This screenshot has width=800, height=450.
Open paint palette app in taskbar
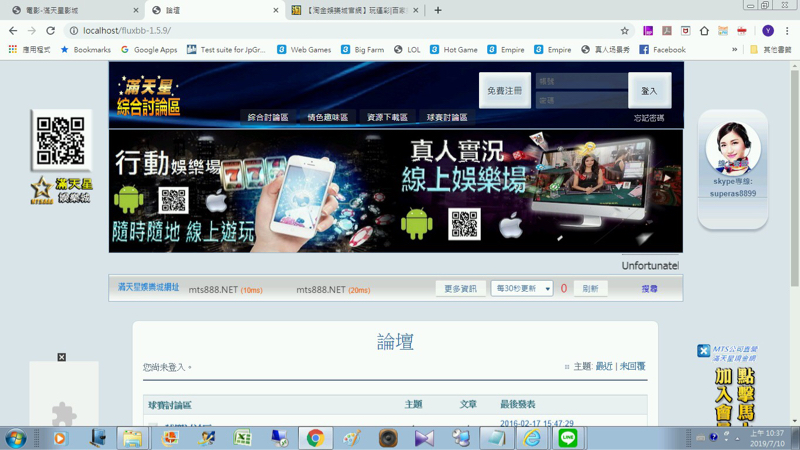pyautogui.click(x=352, y=438)
